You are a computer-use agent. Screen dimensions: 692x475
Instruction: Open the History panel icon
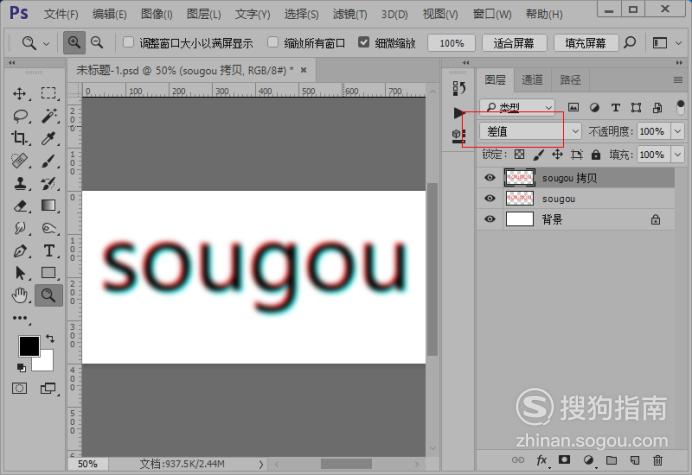(459, 88)
